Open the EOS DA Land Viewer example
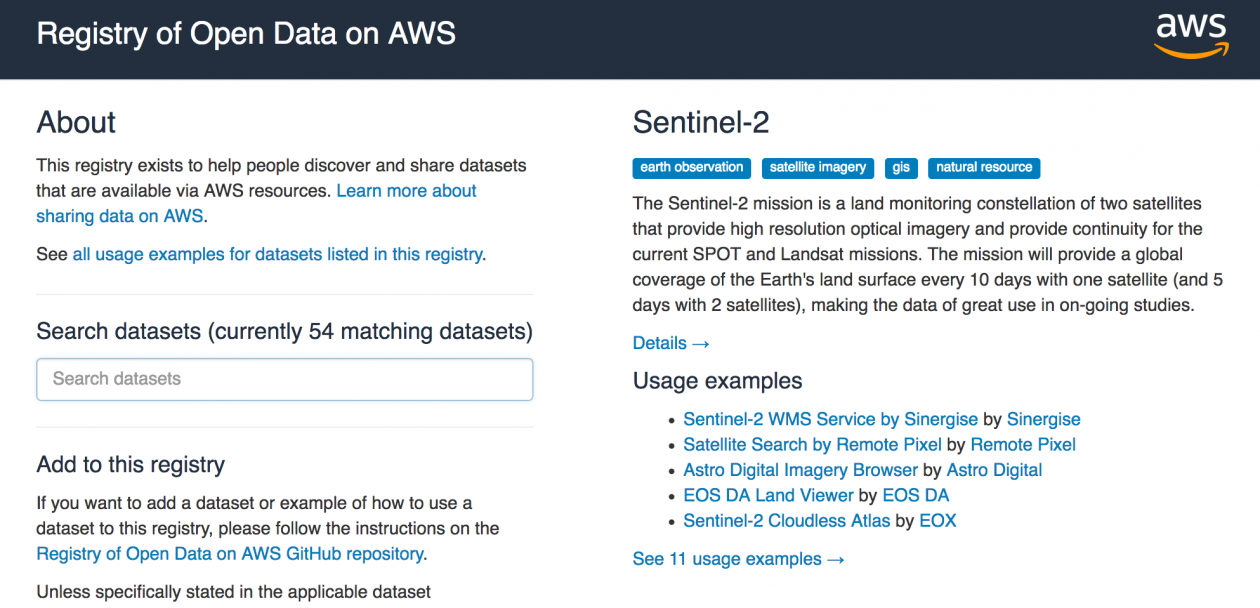 768,495
